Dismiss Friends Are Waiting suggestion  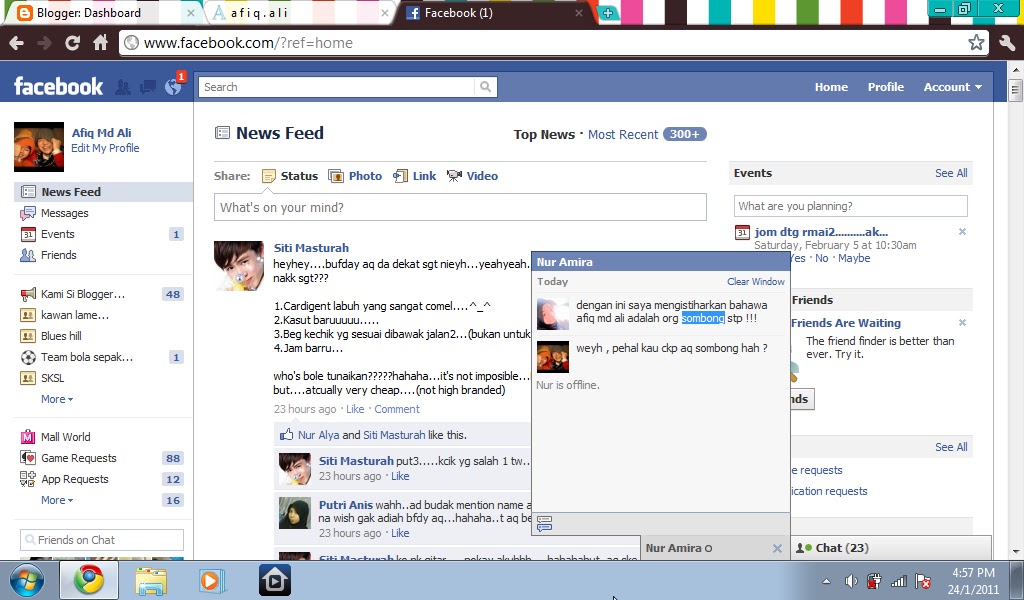pos(962,323)
